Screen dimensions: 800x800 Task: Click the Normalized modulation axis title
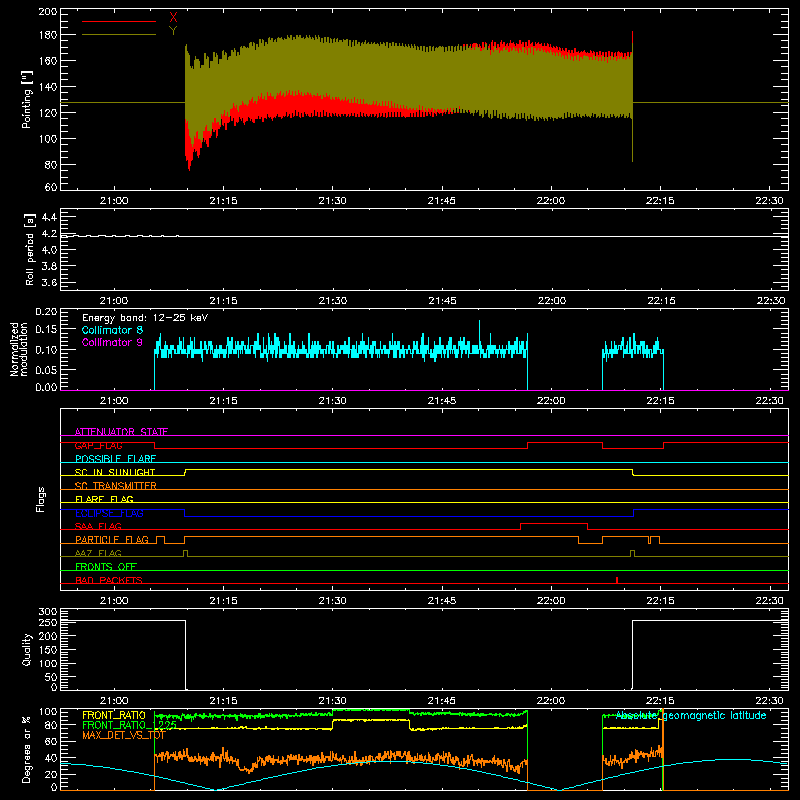(x=19, y=349)
